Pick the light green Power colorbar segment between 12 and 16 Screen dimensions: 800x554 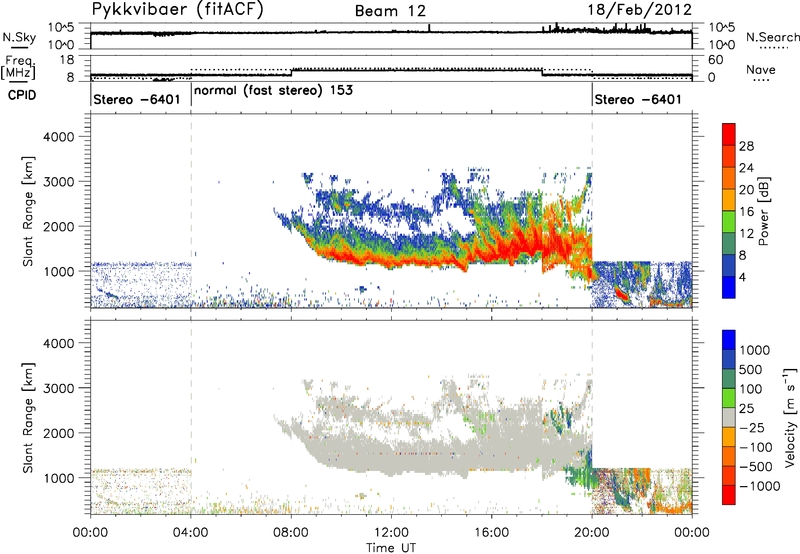pos(729,222)
